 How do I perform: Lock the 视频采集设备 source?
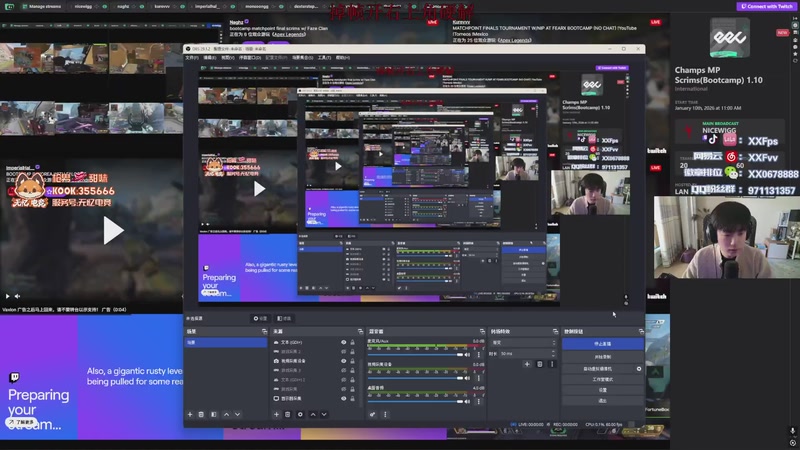coord(352,361)
